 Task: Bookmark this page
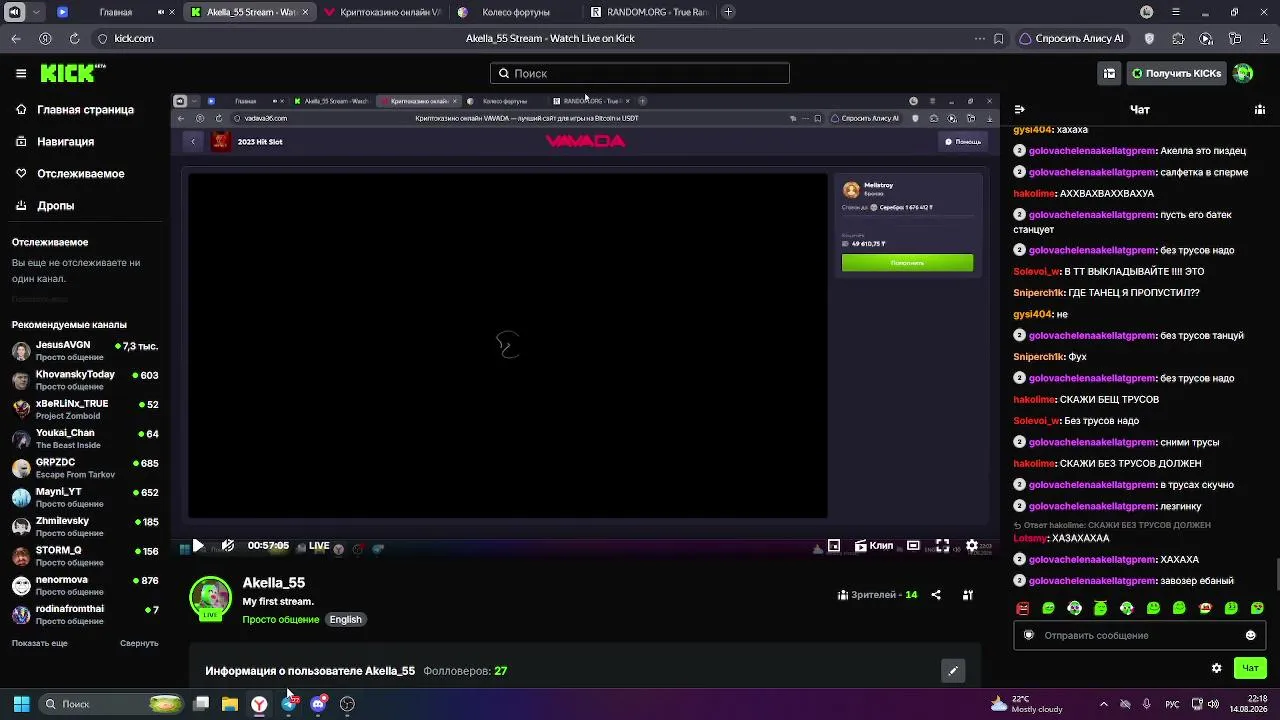pos(999,39)
